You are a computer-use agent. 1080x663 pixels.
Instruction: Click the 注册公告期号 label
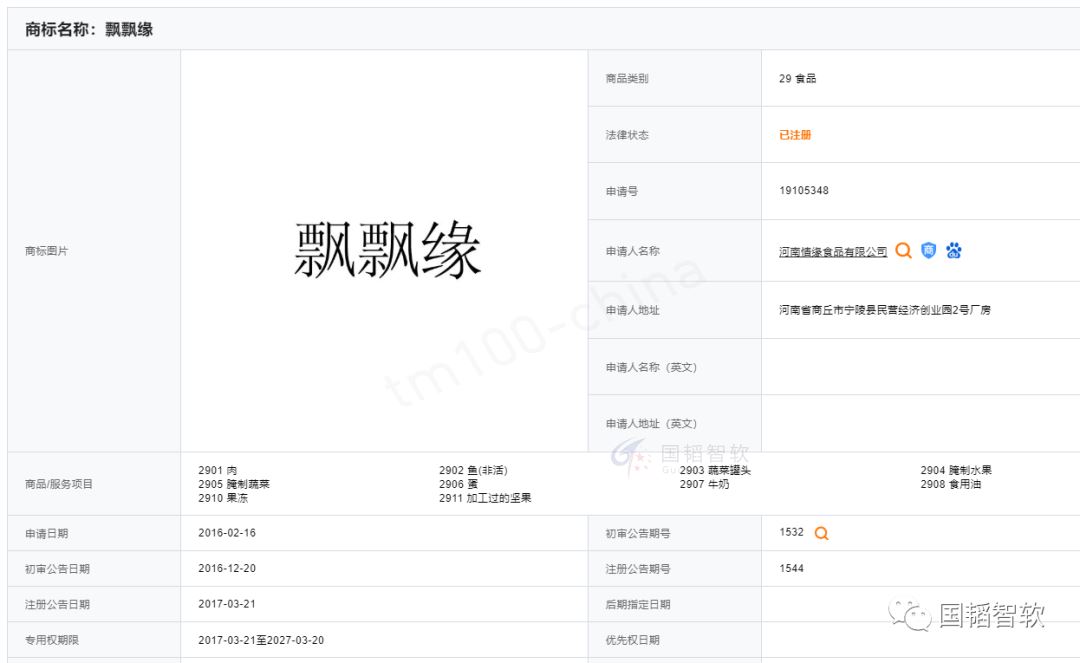click(x=638, y=569)
